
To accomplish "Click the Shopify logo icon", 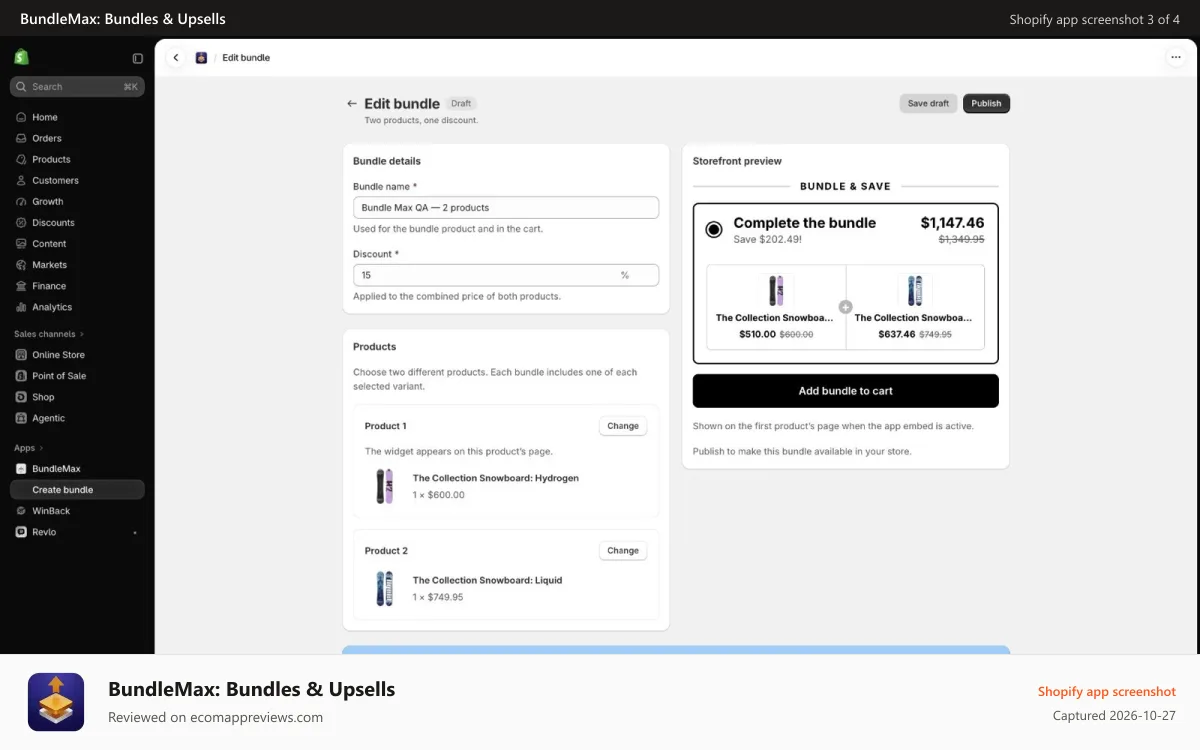I will pyautogui.click(x=21, y=57).
